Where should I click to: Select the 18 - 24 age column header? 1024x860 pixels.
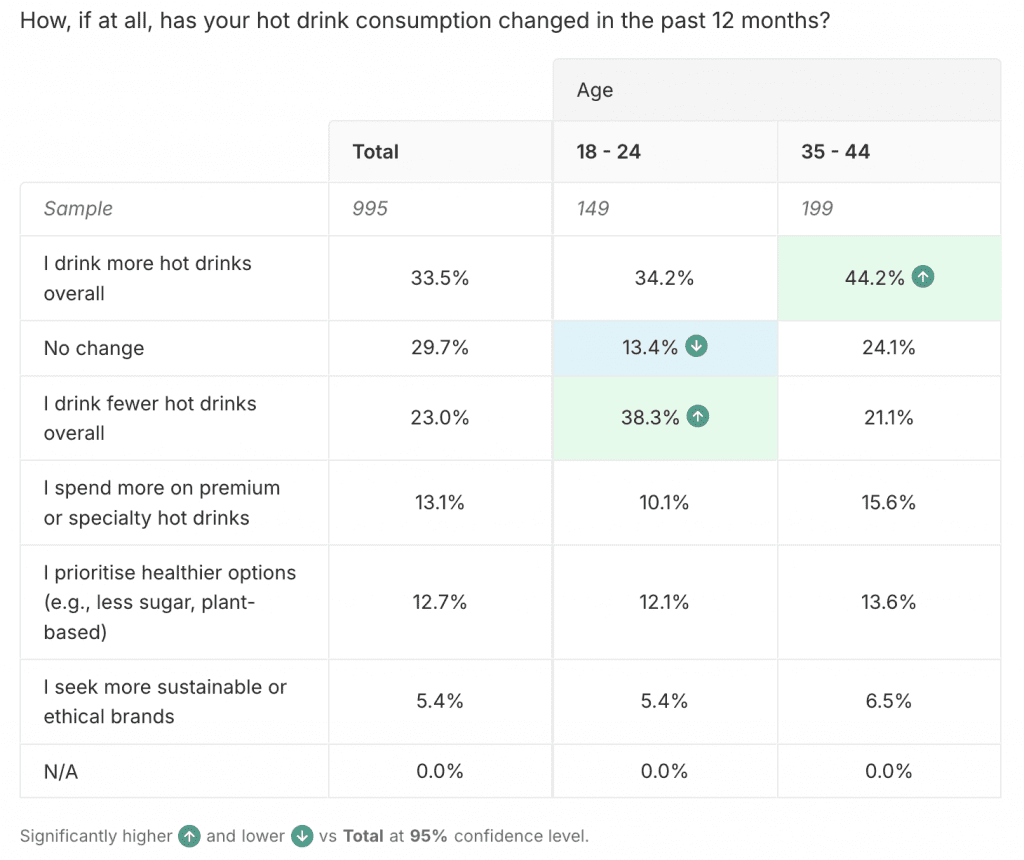(x=608, y=152)
